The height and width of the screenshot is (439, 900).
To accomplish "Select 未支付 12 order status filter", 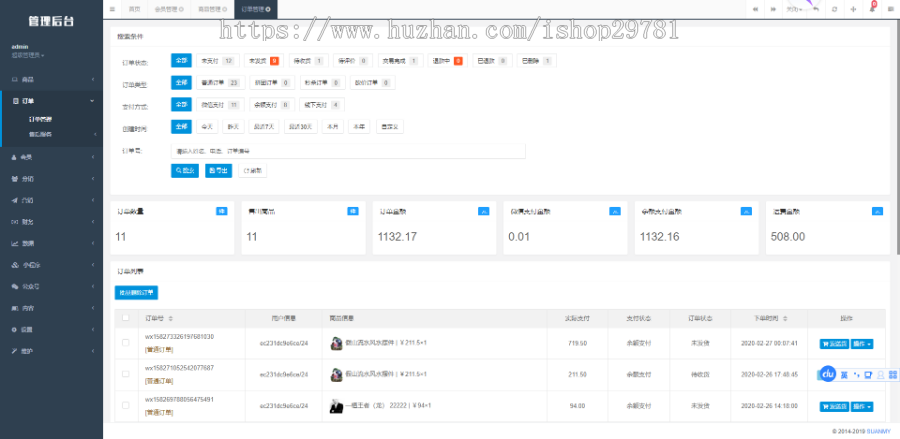I will point(217,60).
